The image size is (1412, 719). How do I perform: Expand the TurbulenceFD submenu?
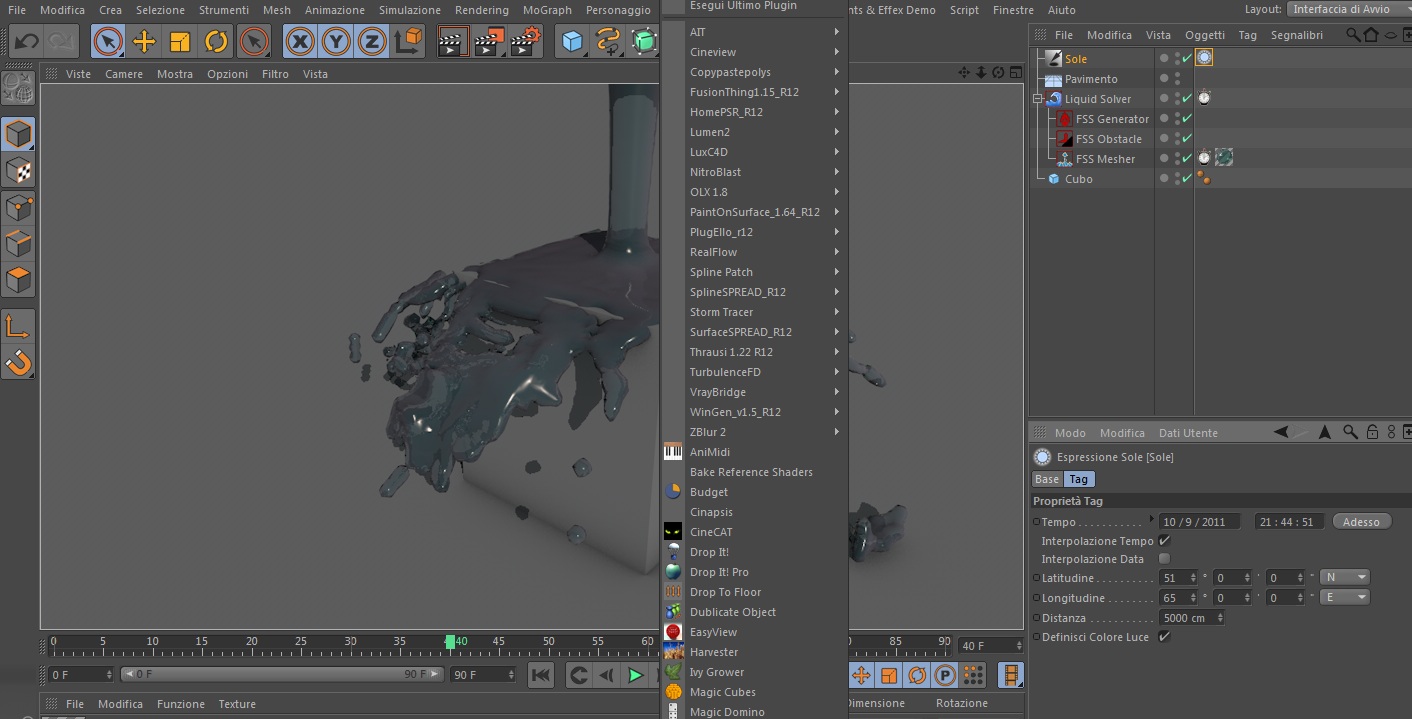pos(754,372)
